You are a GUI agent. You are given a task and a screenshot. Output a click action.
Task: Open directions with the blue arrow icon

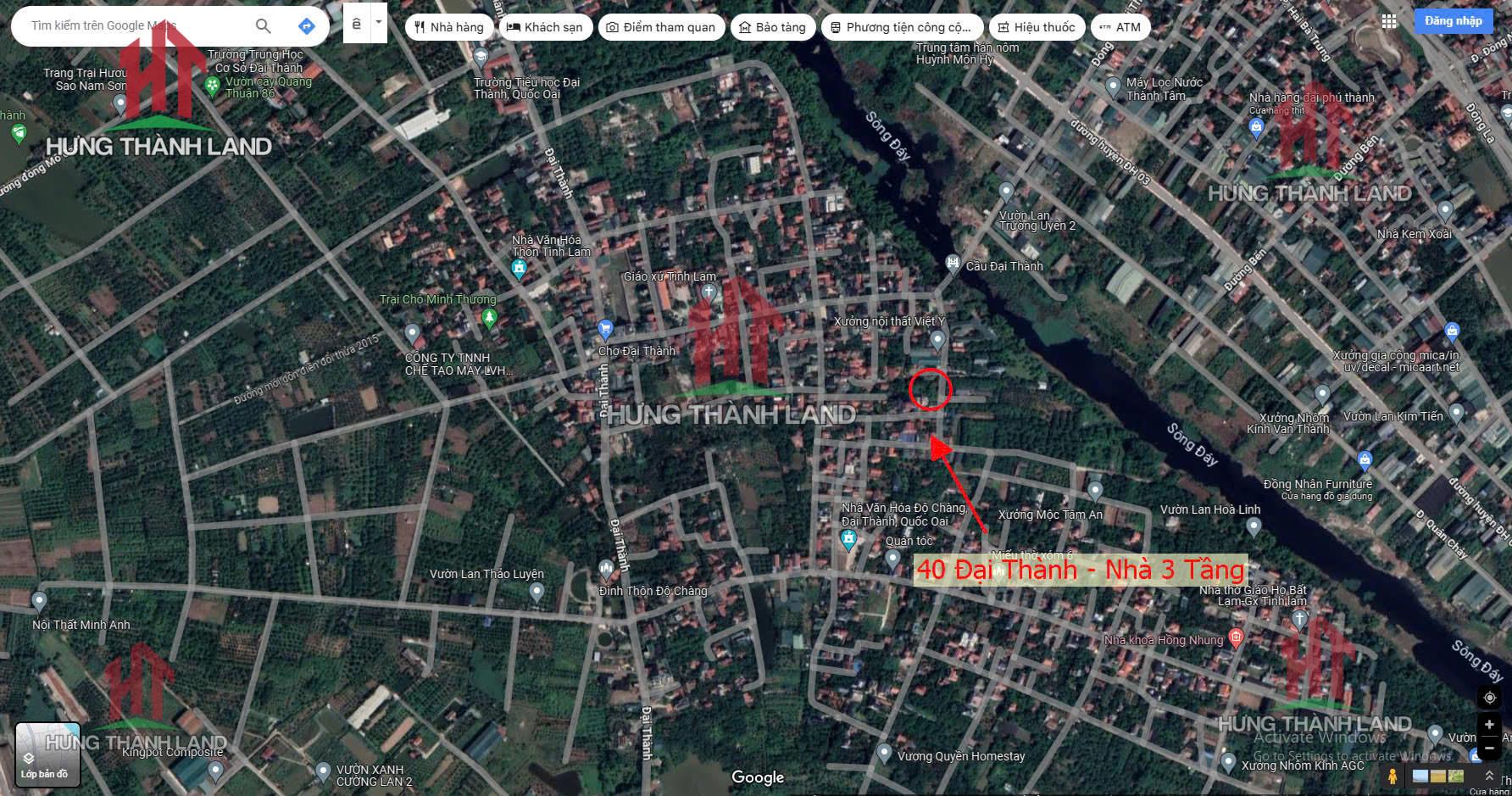click(x=307, y=26)
